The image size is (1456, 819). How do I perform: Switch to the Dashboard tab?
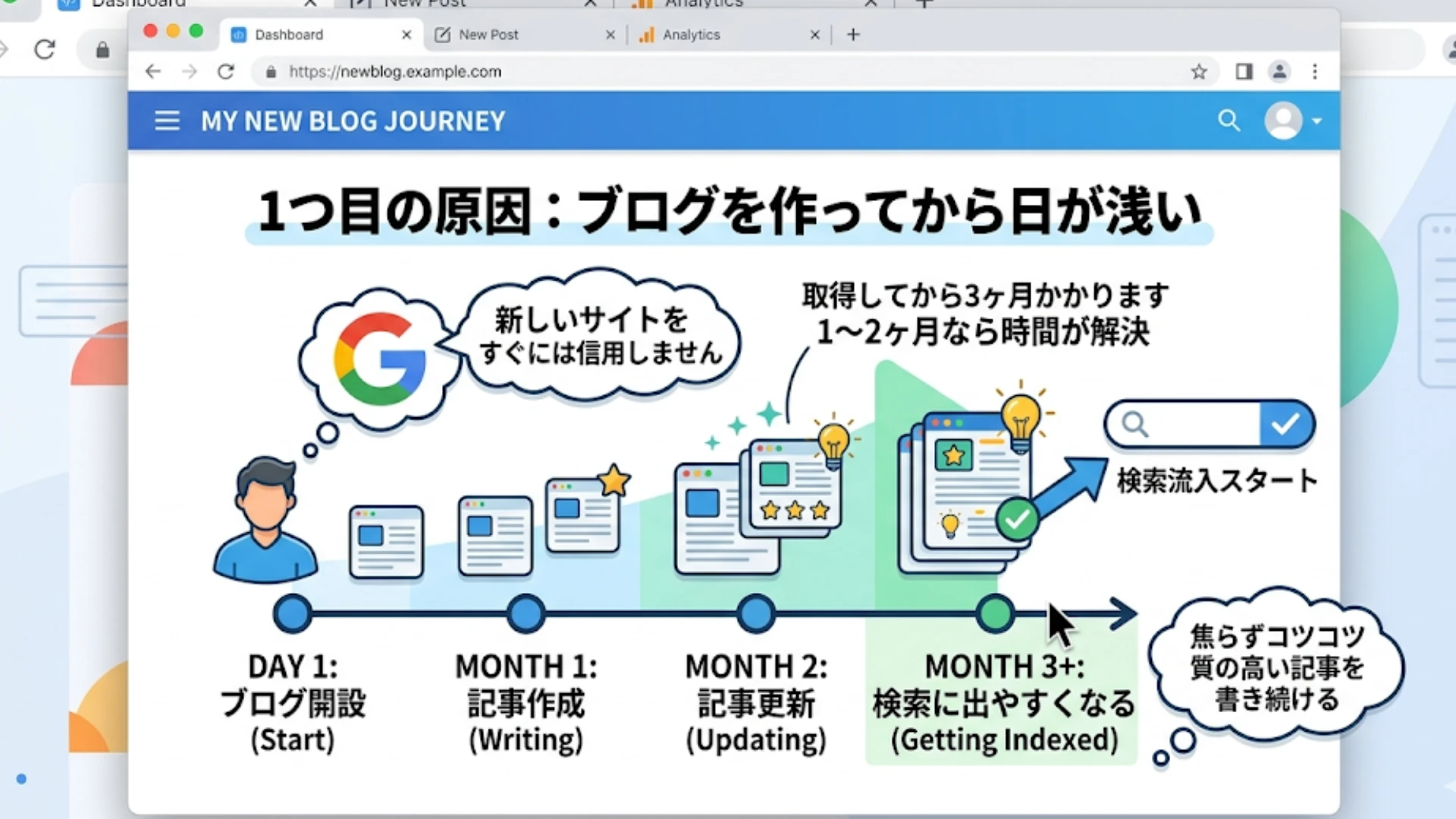(x=322, y=35)
